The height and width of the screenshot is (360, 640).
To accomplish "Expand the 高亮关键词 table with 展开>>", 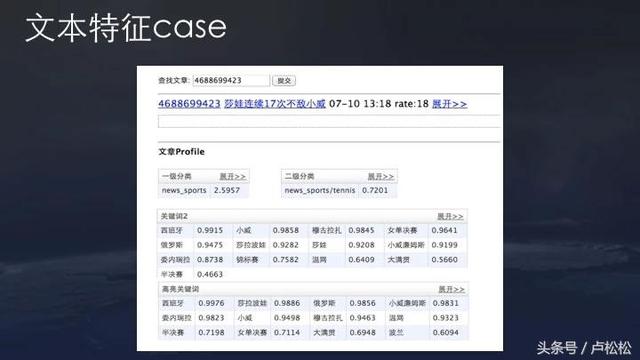I will [x=451, y=289].
